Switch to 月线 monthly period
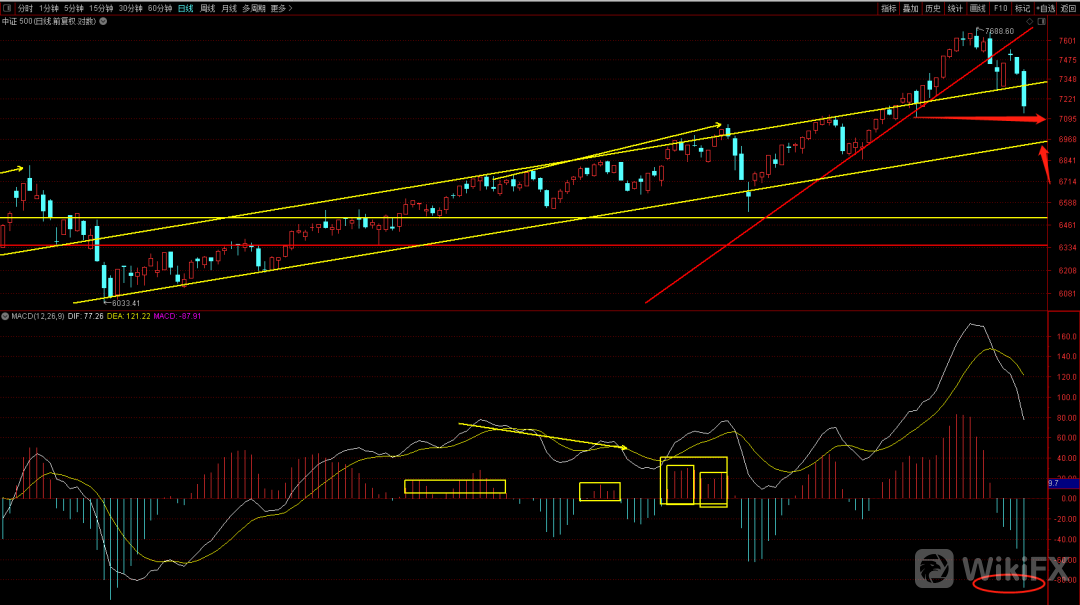This screenshot has width=1080, height=605. point(229,8)
